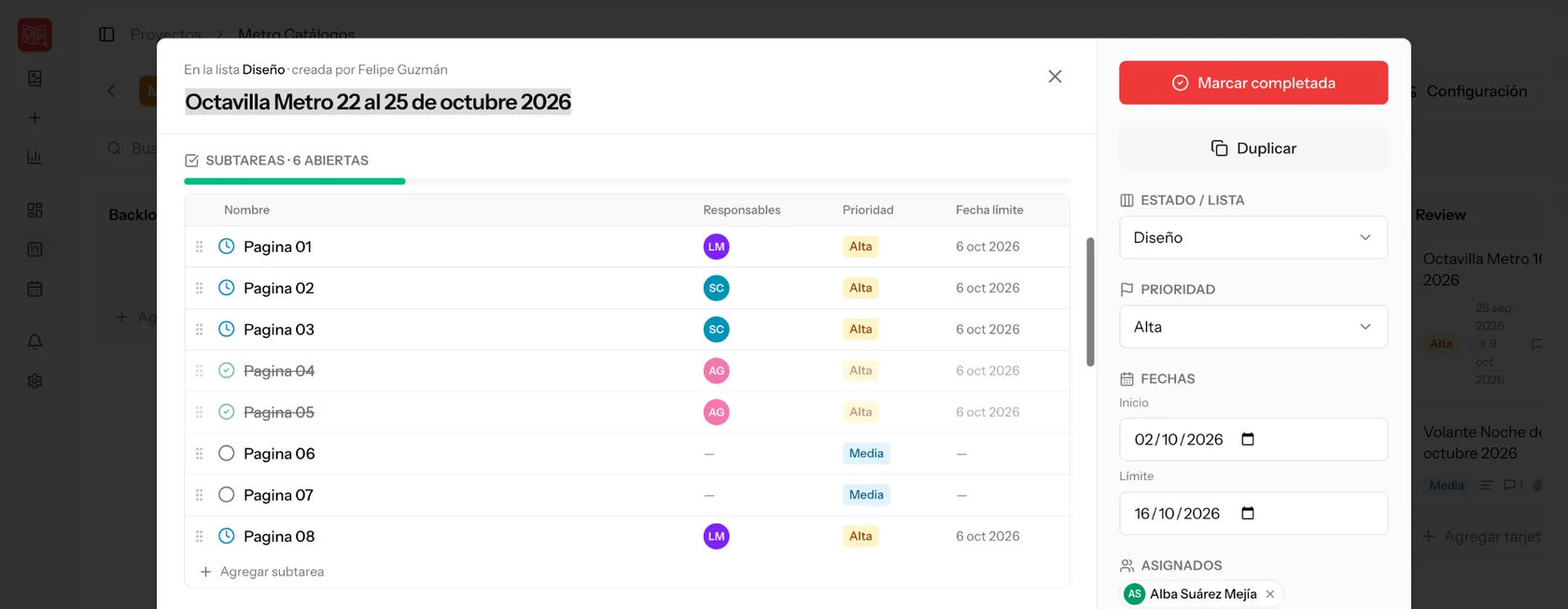Open the dashboard grid icon
The width and height of the screenshot is (1568, 609).
tap(35, 210)
